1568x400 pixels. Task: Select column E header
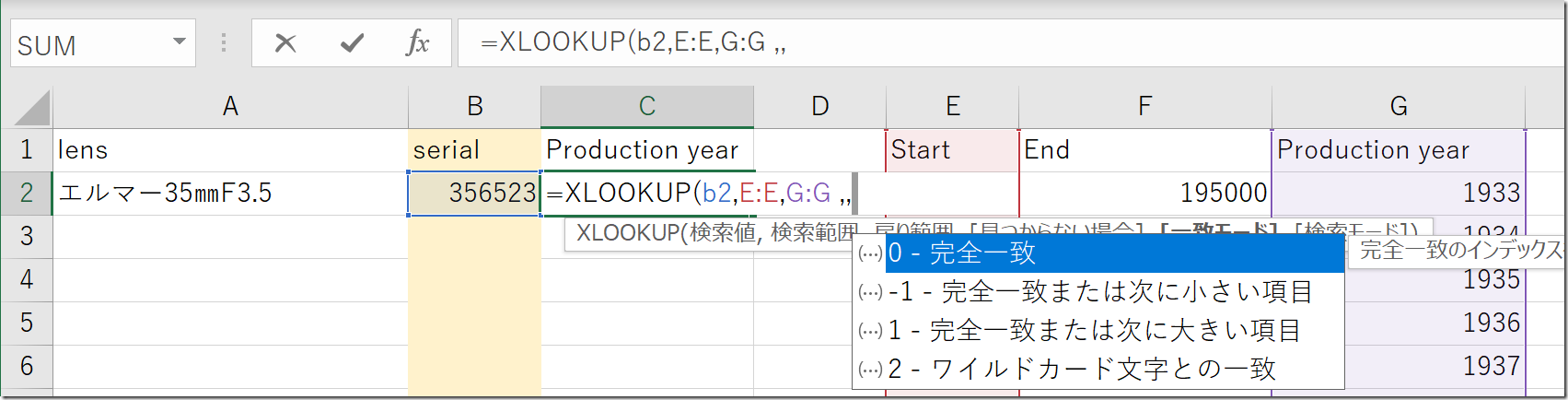click(953, 107)
